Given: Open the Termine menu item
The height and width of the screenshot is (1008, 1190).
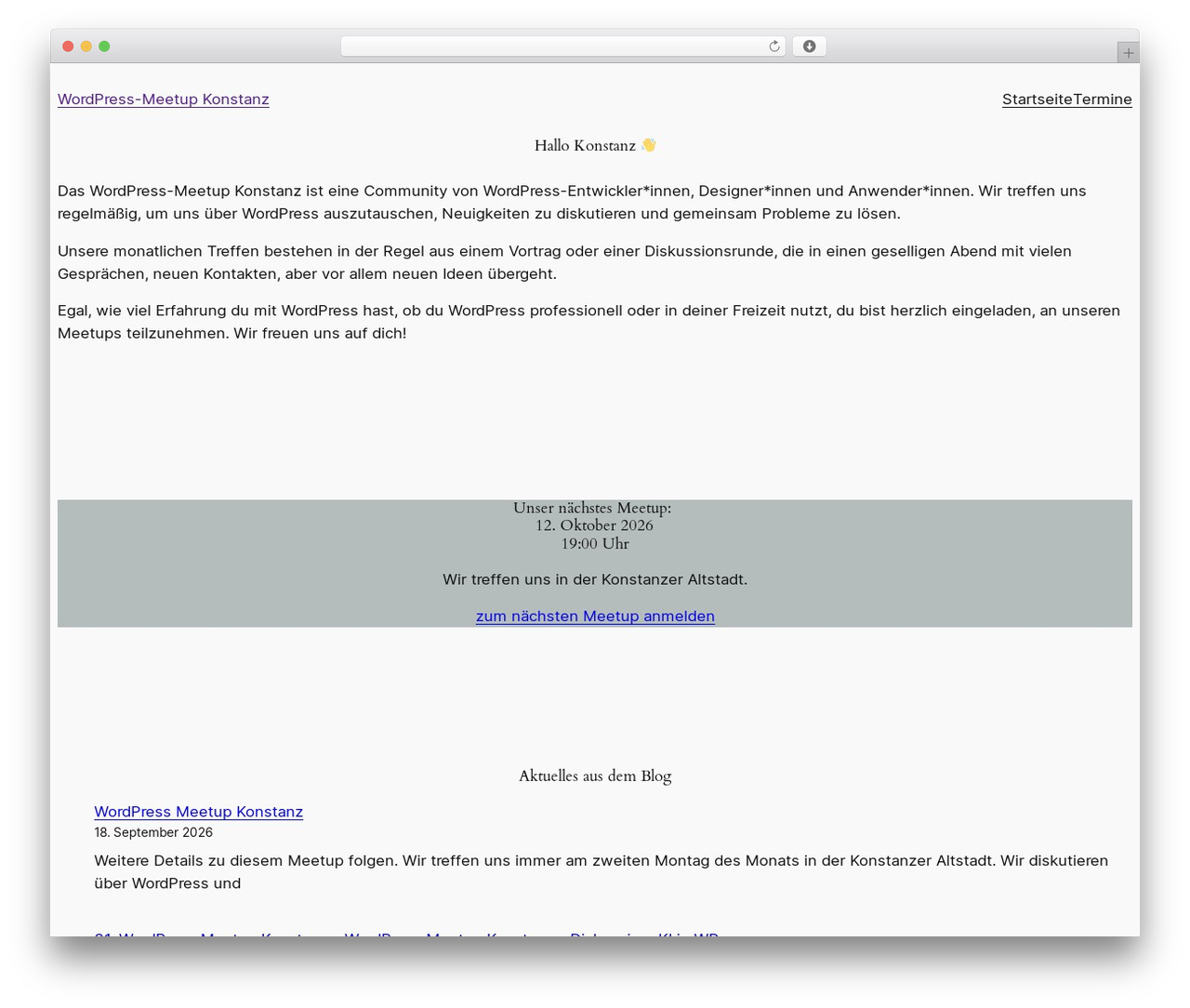Looking at the screenshot, I should pyautogui.click(x=1103, y=99).
